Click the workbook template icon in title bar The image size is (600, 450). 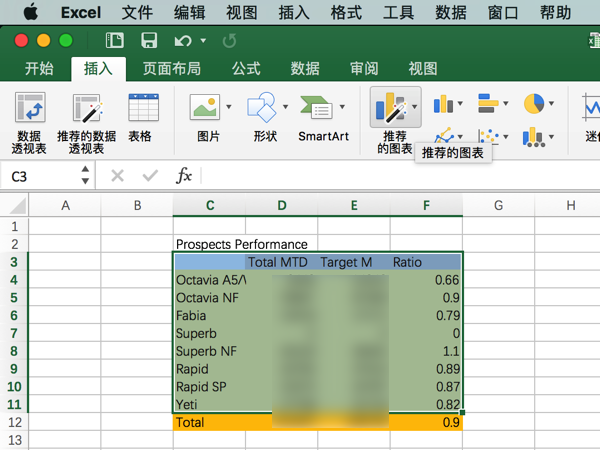click(114, 40)
